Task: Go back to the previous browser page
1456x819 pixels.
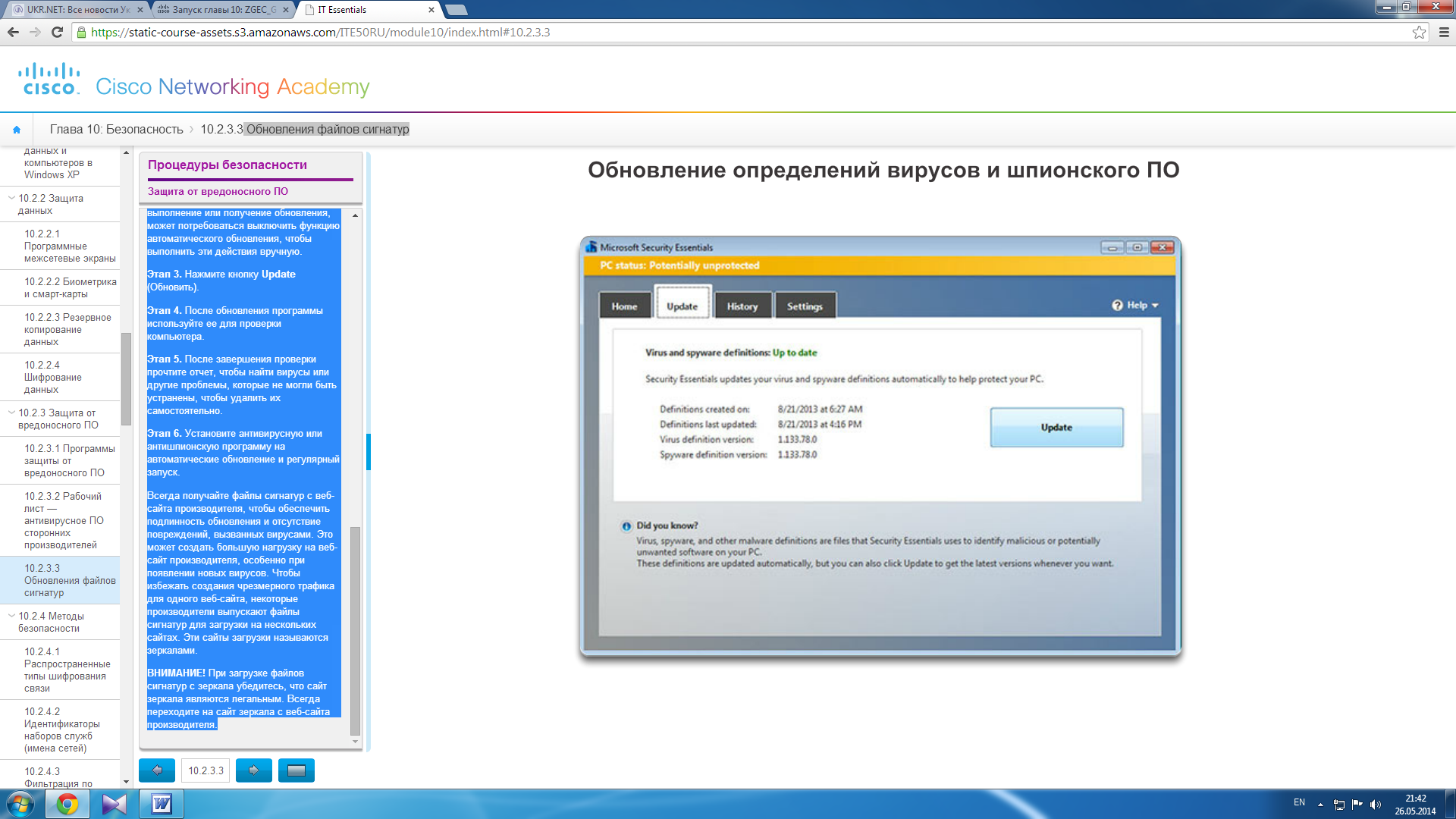Action: click(13, 32)
